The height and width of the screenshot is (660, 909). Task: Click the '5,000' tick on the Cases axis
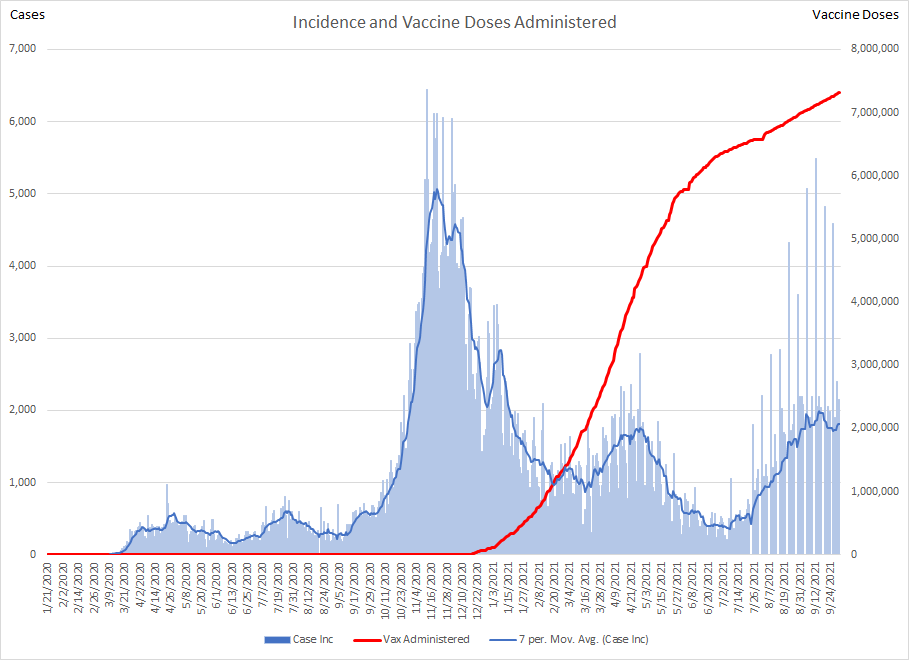click(23, 193)
